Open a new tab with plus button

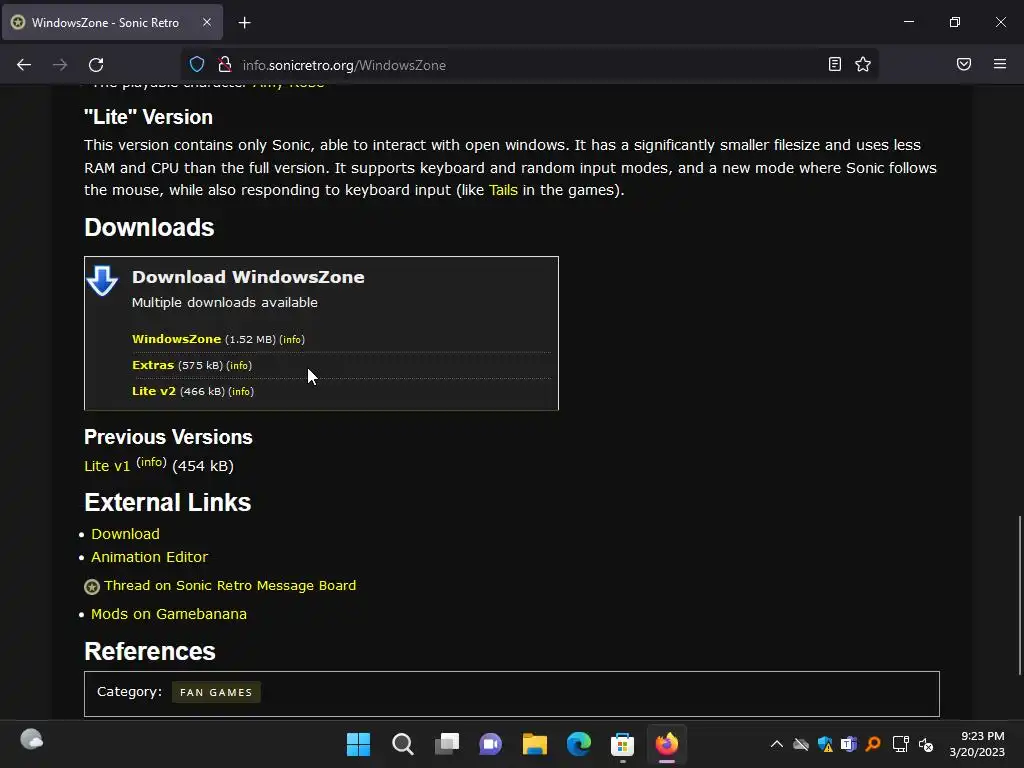(x=244, y=23)
